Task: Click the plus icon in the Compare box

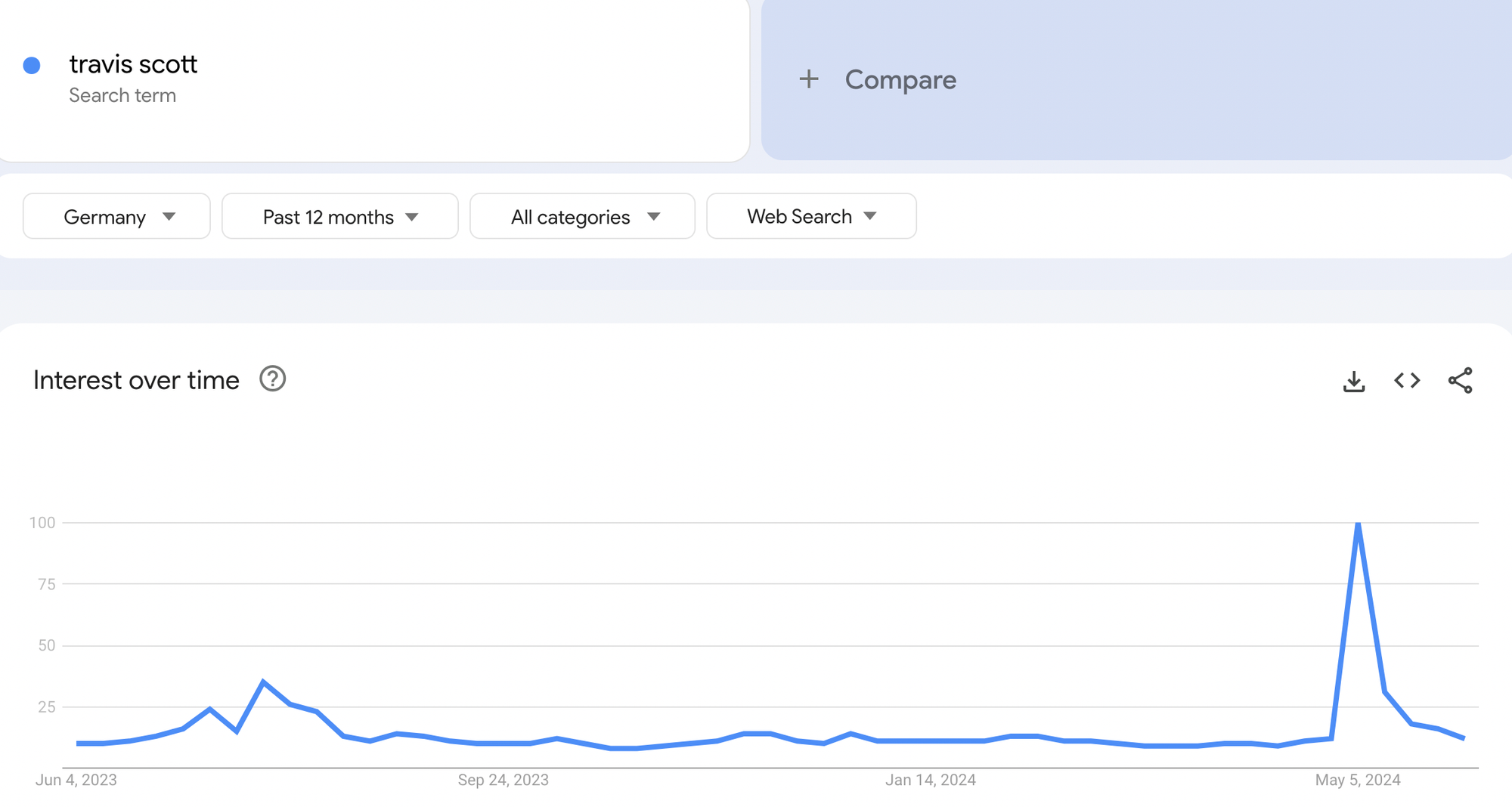Action: click(x=810, y=79)
